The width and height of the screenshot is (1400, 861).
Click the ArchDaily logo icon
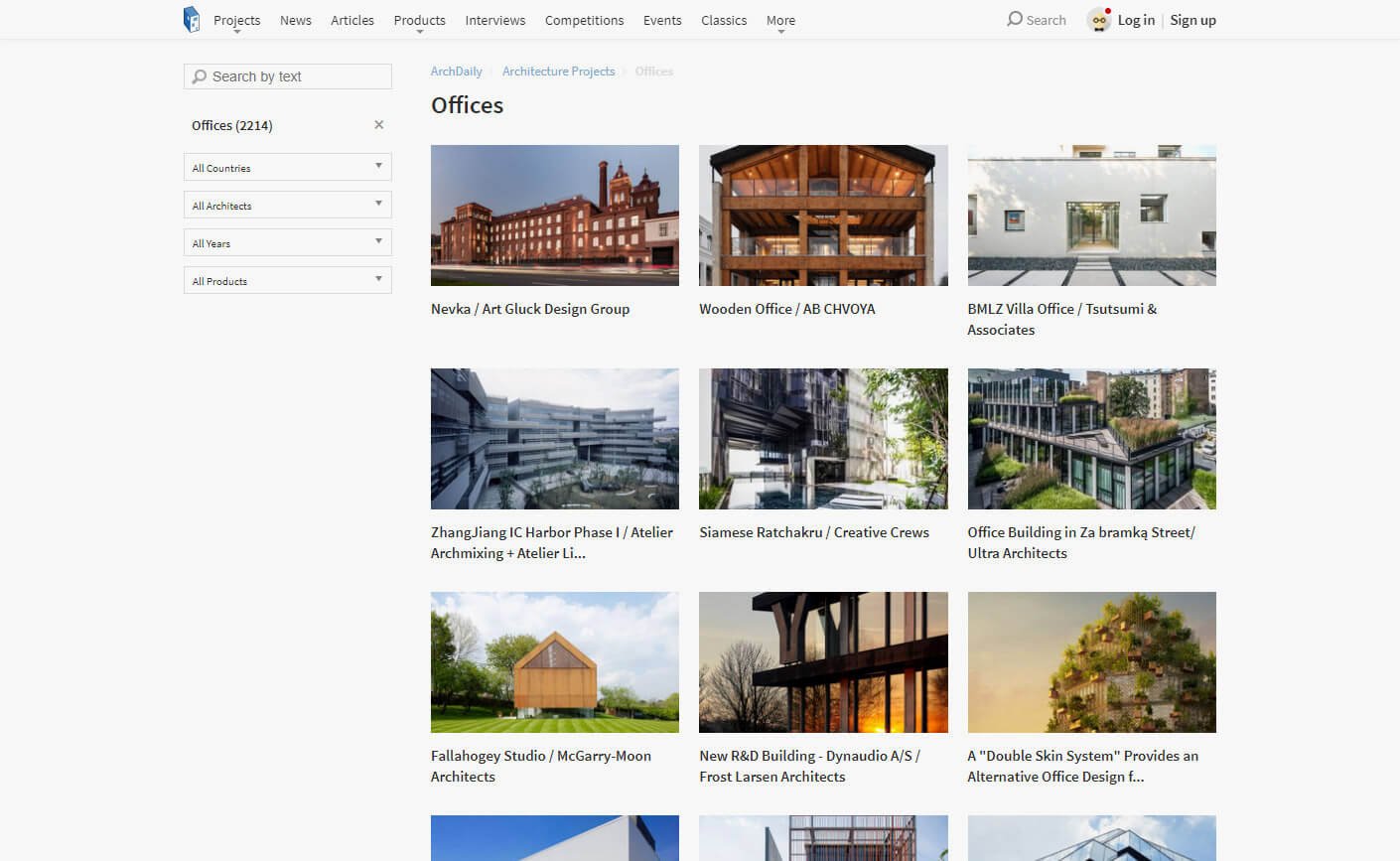192,18
